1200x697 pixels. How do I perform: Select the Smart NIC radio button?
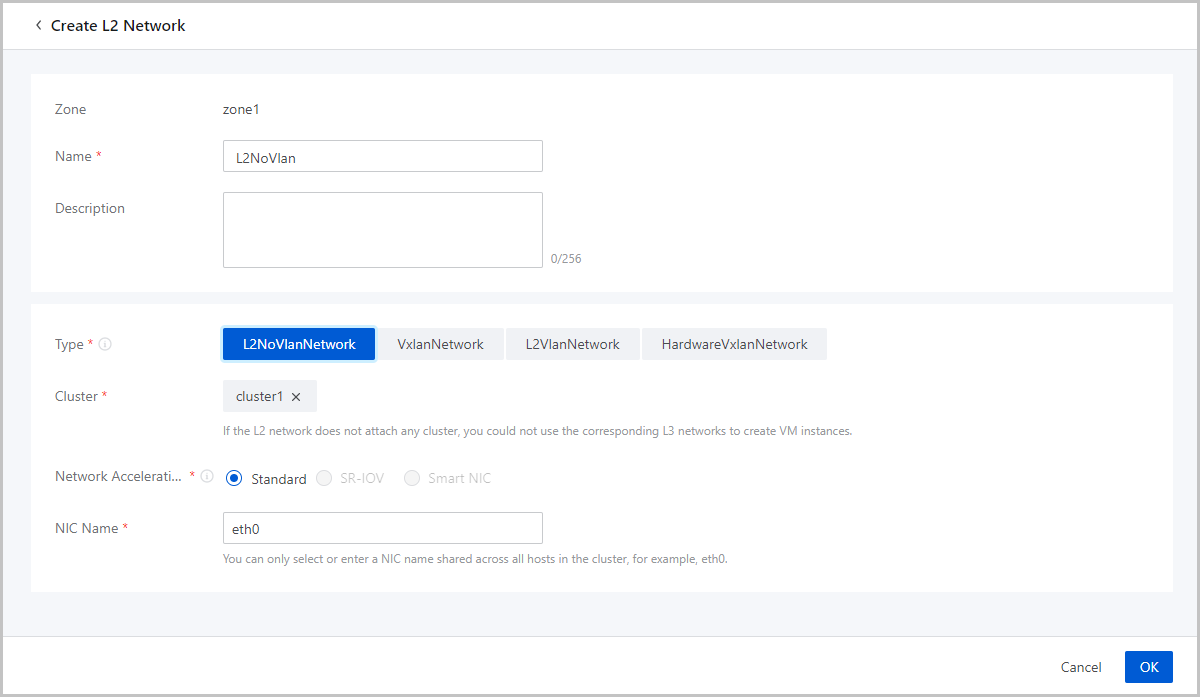[412, 478]
